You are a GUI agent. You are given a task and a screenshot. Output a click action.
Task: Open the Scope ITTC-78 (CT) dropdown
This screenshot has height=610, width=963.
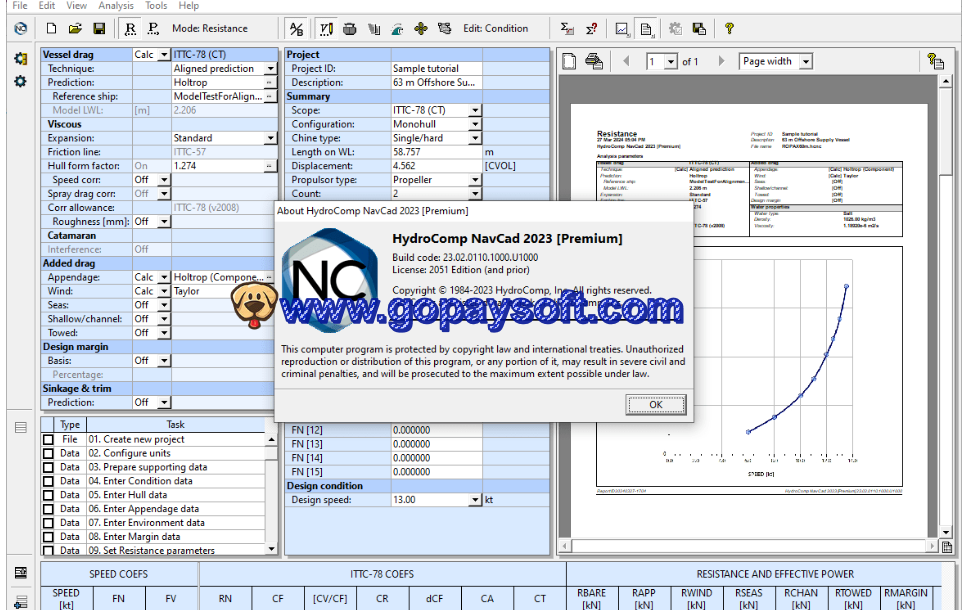coord(475,111)
